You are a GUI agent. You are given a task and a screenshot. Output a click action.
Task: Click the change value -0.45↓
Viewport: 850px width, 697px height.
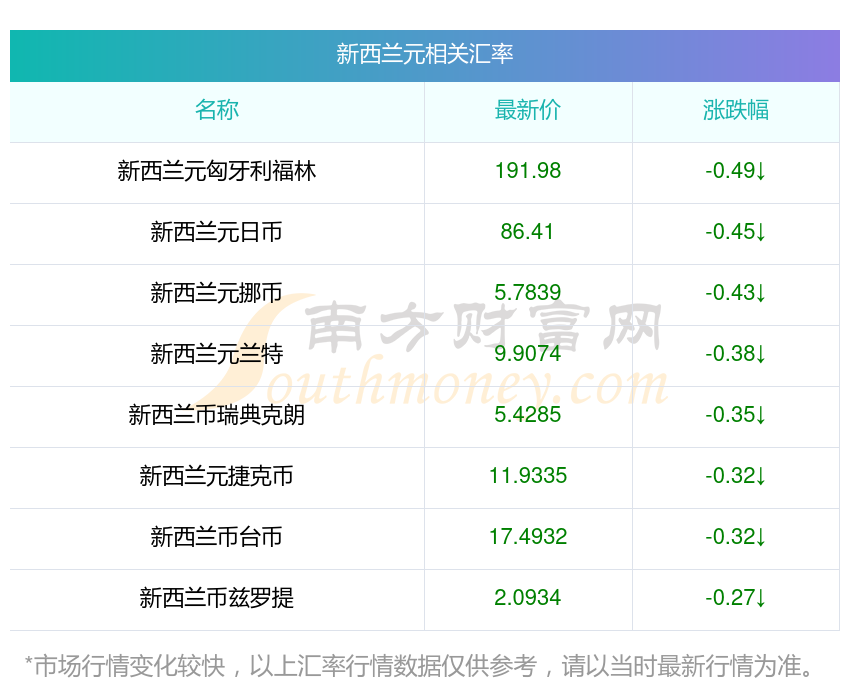736,232
